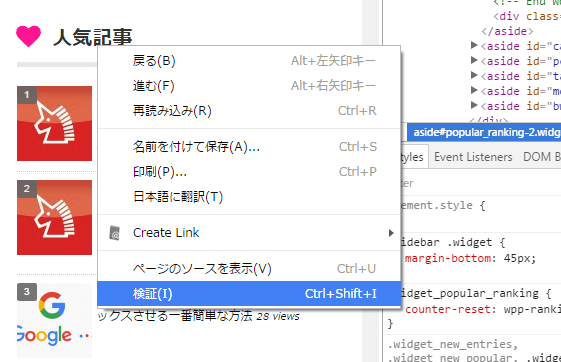
Task: Open the Create Link submenu entry
Action: (249, 233)
